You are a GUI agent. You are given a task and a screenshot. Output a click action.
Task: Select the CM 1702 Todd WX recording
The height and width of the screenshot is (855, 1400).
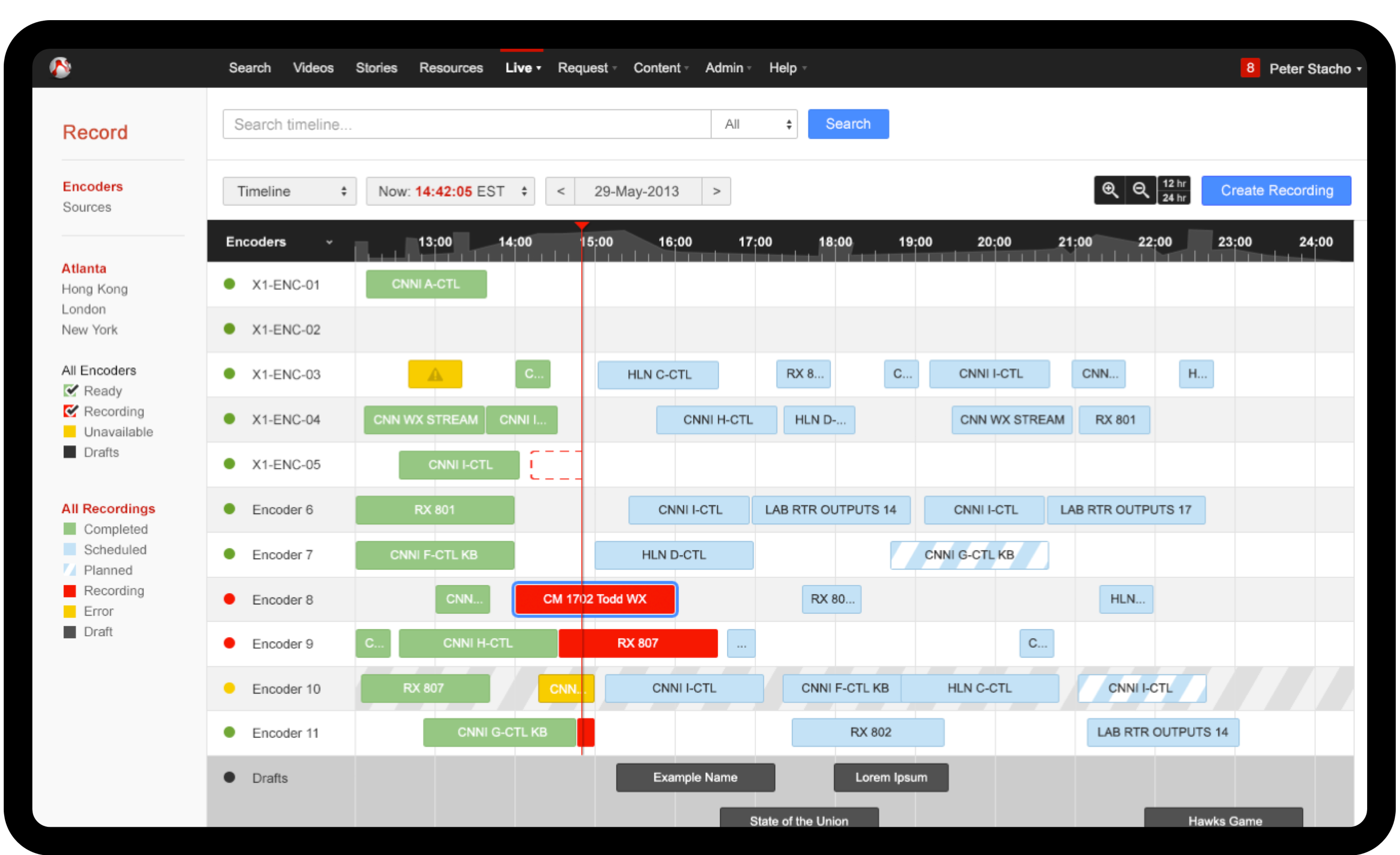pos(595,599)
